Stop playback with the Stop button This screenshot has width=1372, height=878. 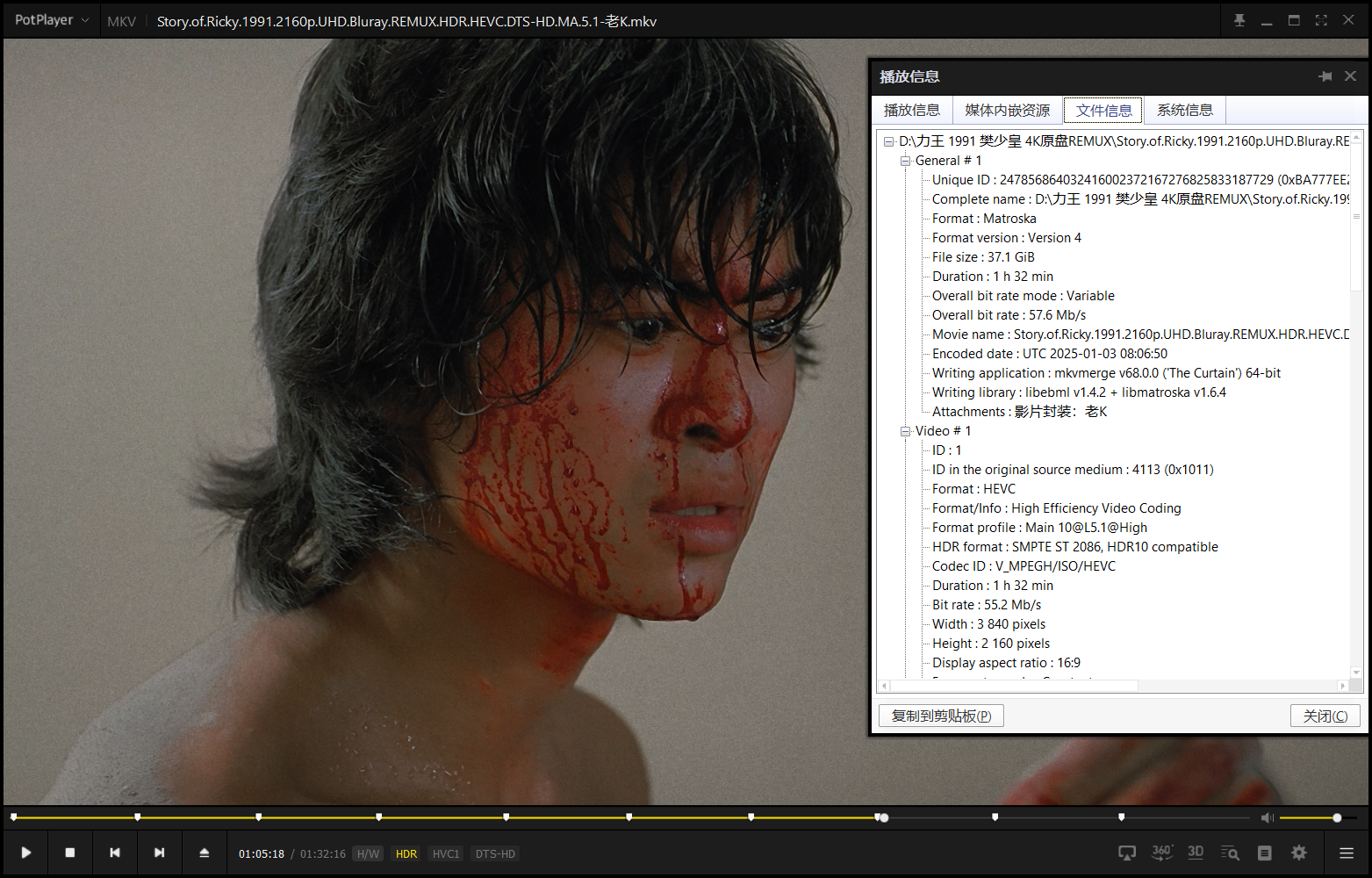pyautogui.click(x=70, y=853)
